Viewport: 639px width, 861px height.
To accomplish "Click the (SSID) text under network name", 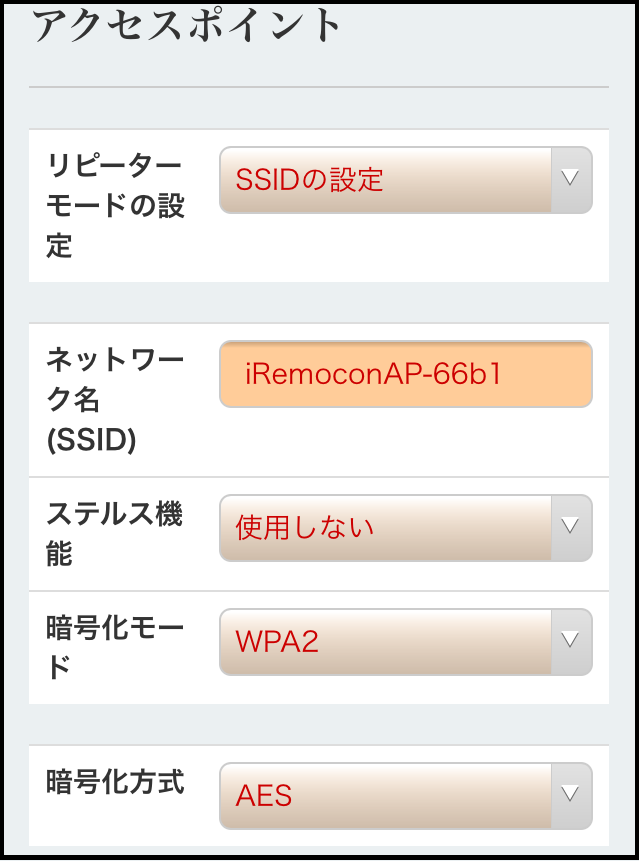I will coord(91,440).
